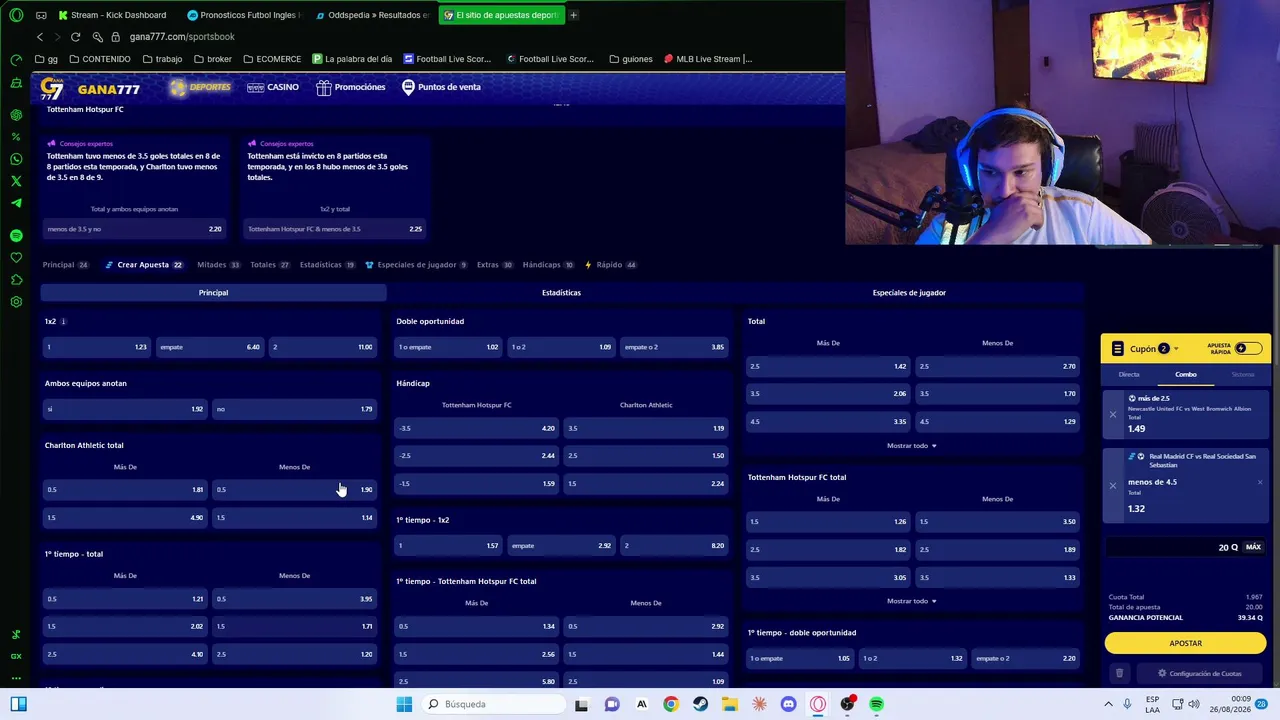Open the Crear Apuesta filter
Image resolution: width=1280 pixels, height=720 pixels.
click(x=143, y=265)
